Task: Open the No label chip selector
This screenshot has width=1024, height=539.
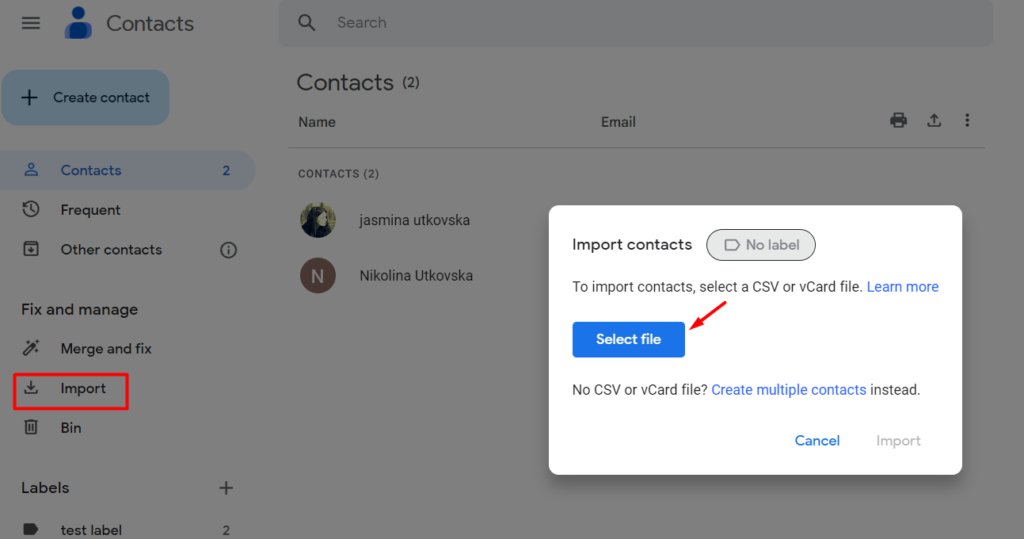Action: tap(761, 245)
